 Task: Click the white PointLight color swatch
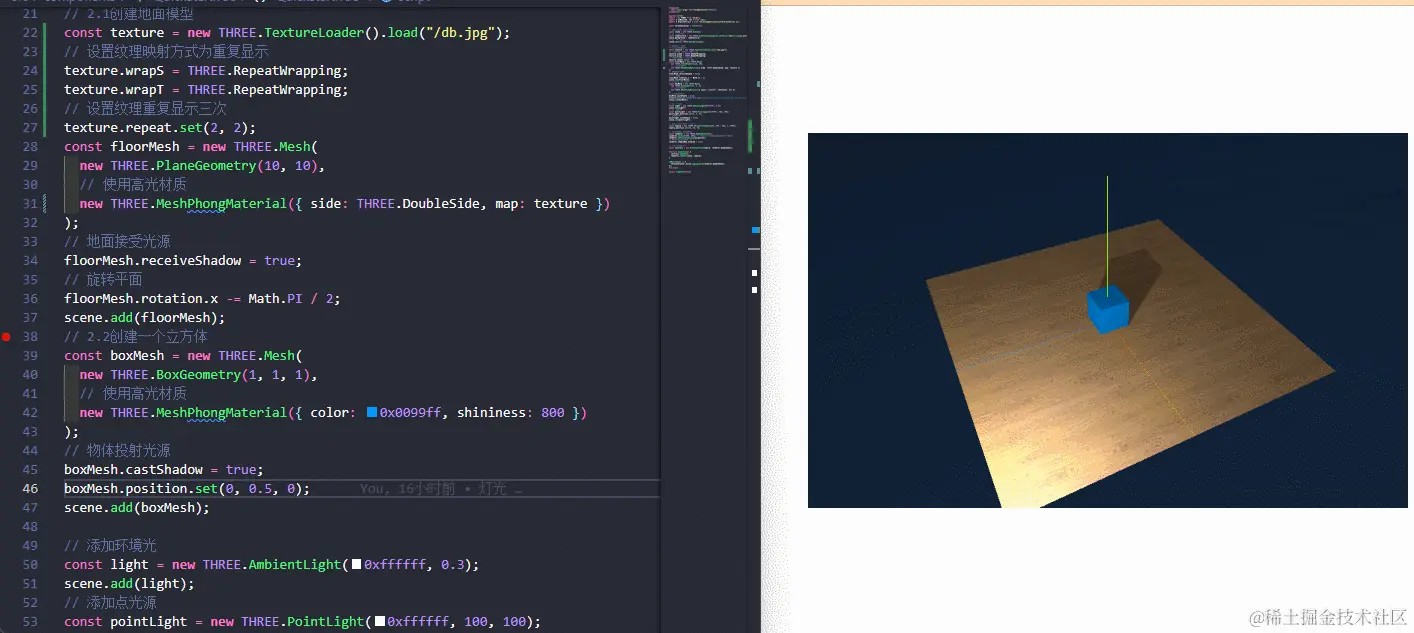point(379,621)
